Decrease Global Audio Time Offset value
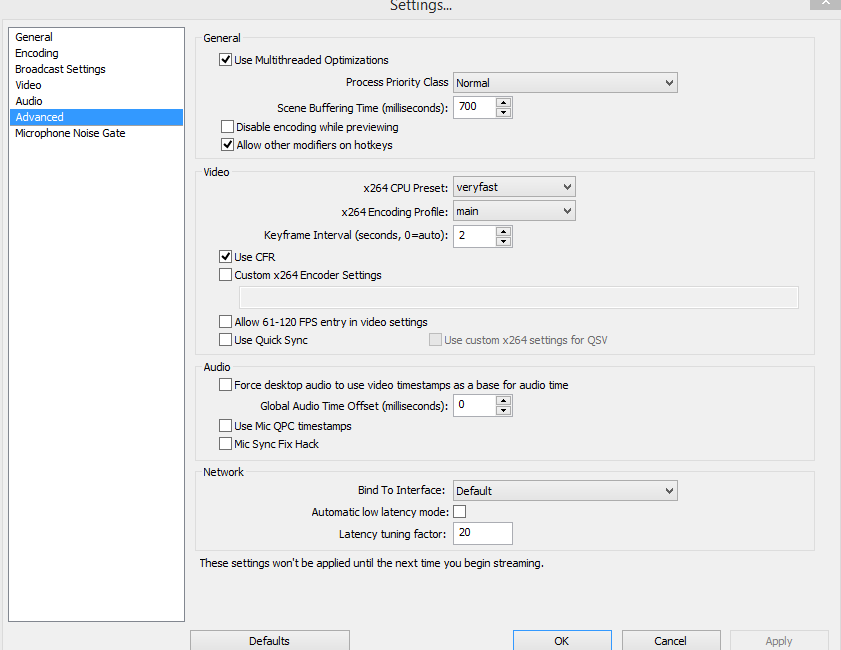Viewport: 841px width, 650px height. click(x=503, y=410)
